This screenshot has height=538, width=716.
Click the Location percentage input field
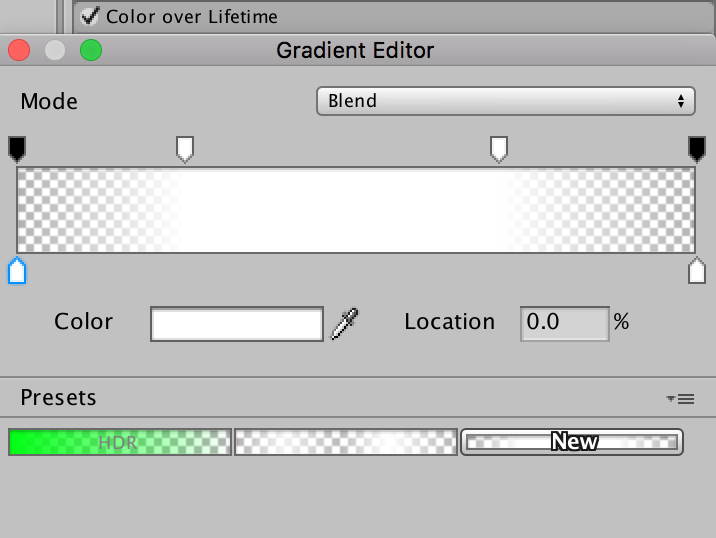click(x=564, y=323)
